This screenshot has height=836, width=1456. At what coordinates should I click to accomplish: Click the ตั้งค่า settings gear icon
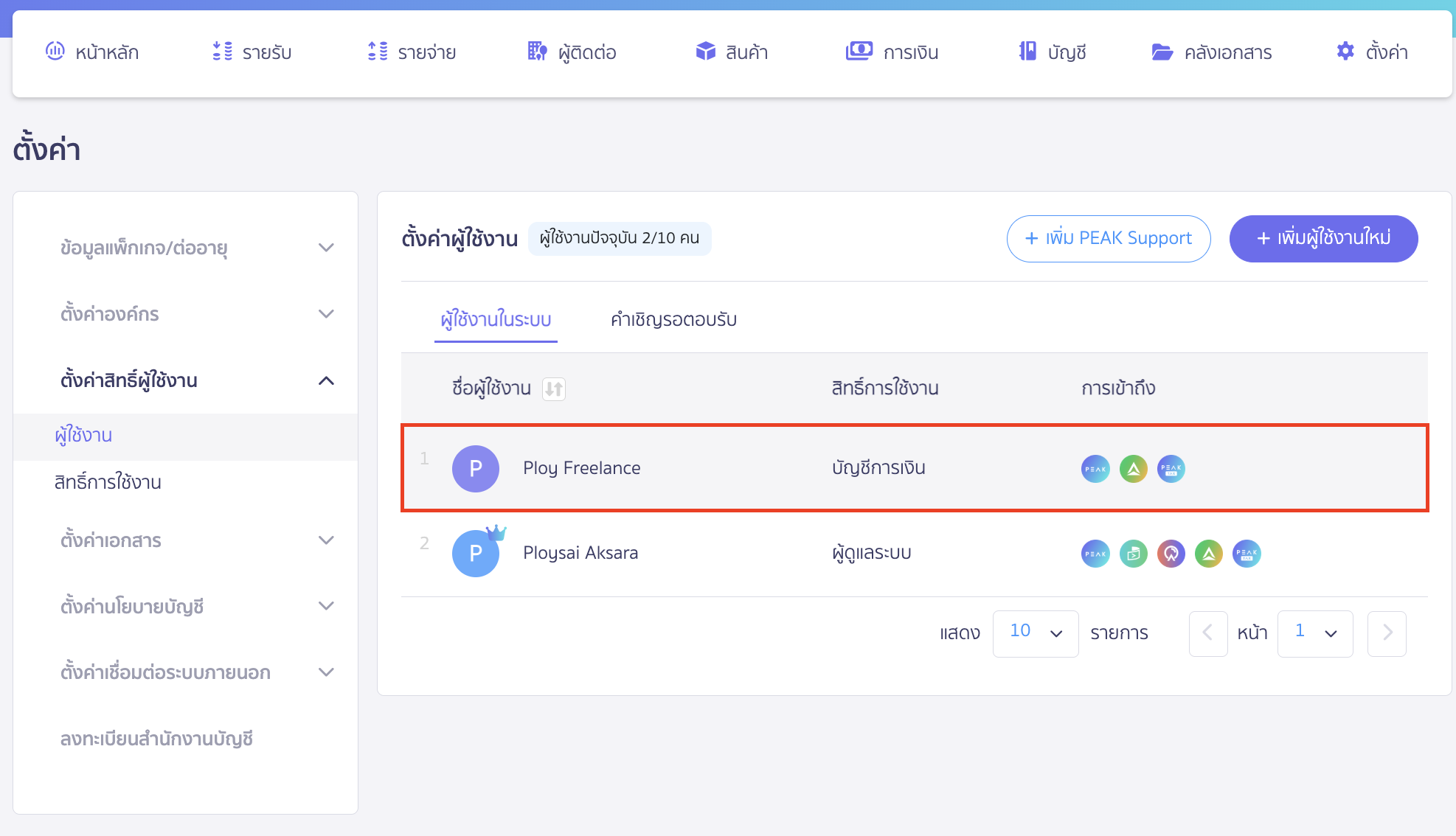click(1345, 52)
